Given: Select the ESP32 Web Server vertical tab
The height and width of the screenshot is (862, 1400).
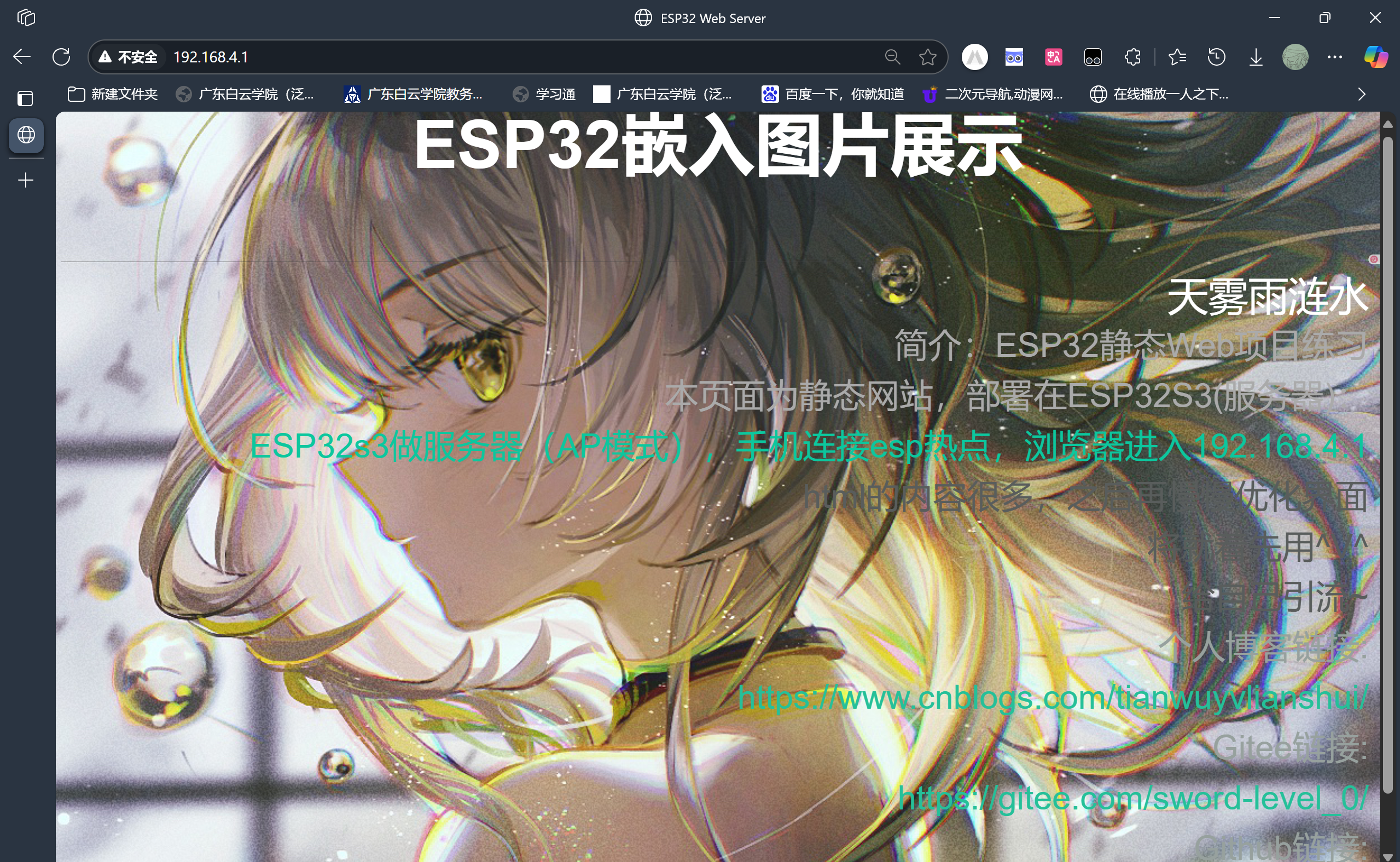Looking at the screenshot, I should (x=26, y=135).
